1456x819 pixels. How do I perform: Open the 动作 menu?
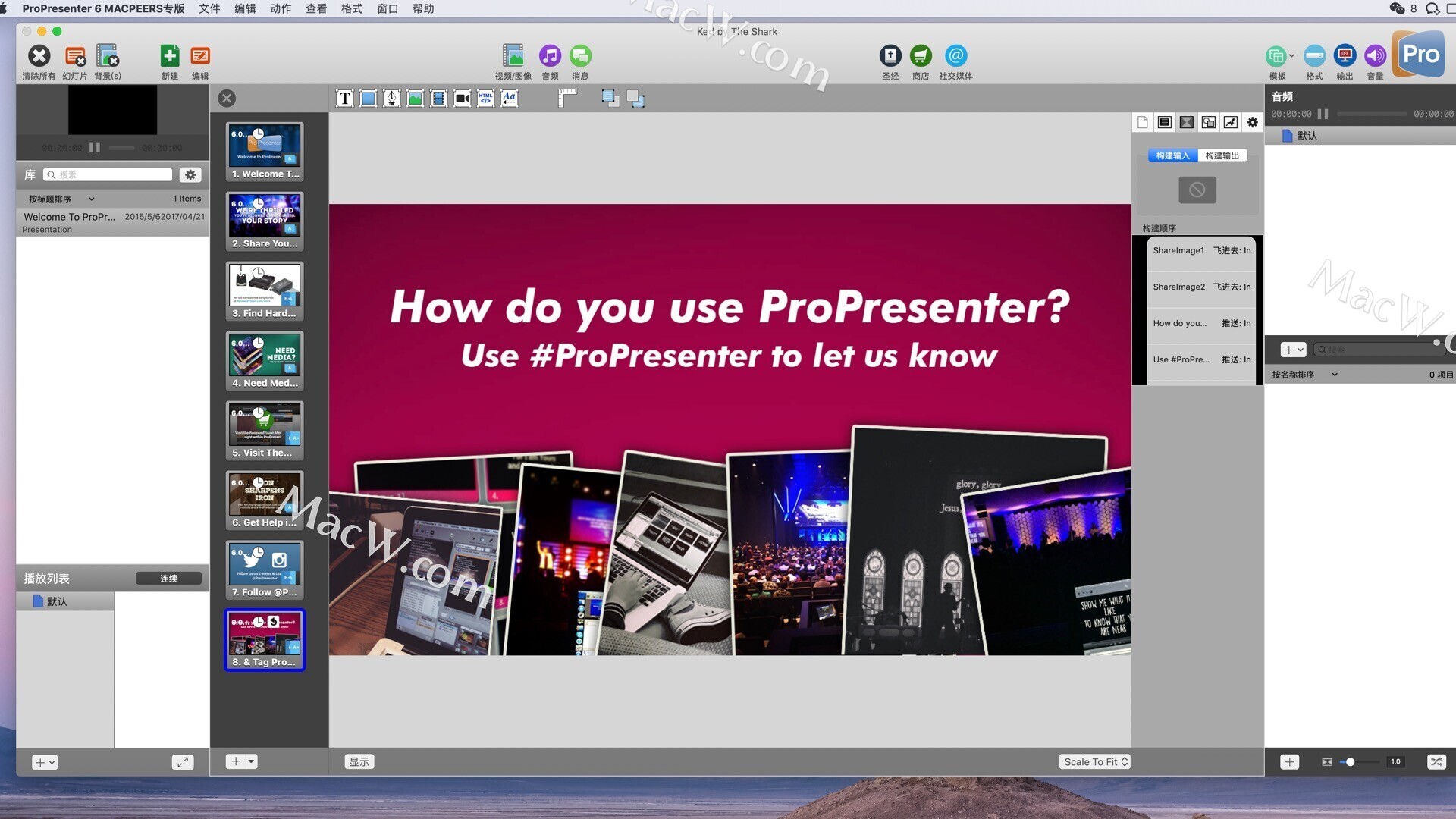click(281, 8)
